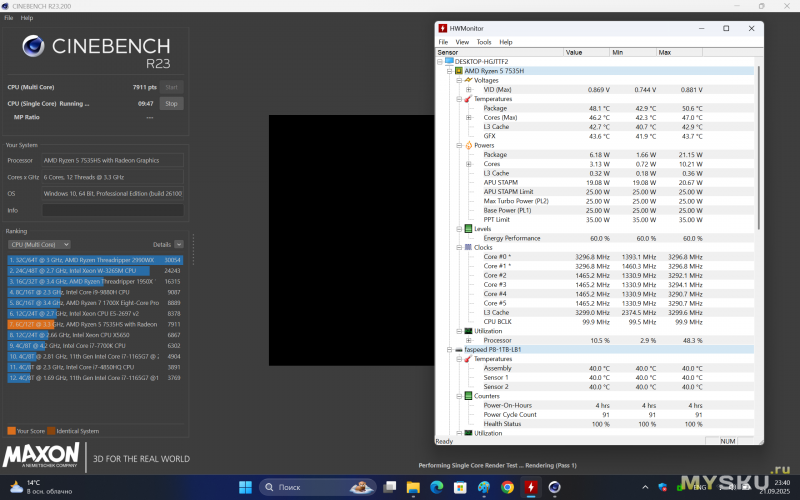This screenshot has width=800, height=500.
Task: Open Task View on the taskbar
Action: 390,487
